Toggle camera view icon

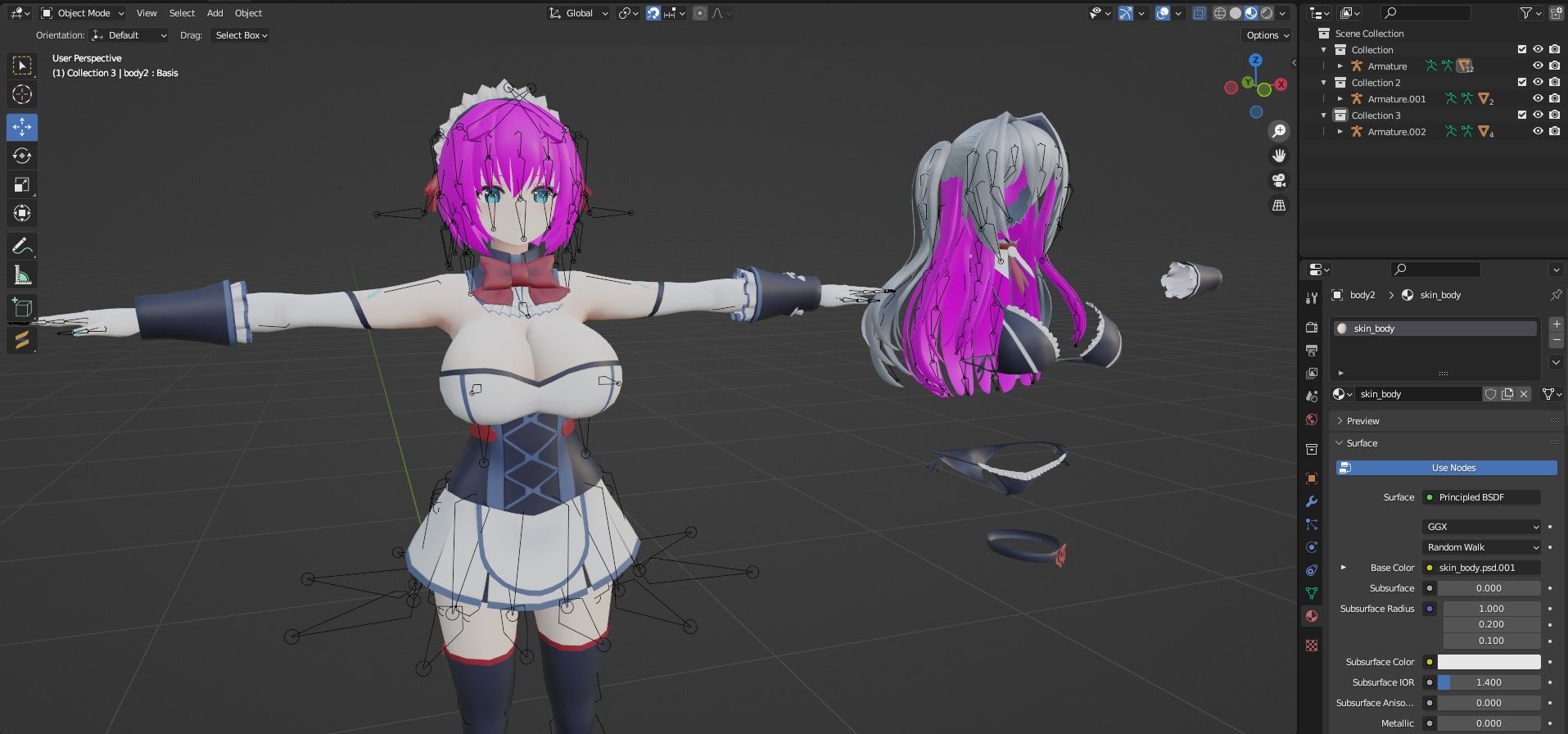[x=1279, y=180]
